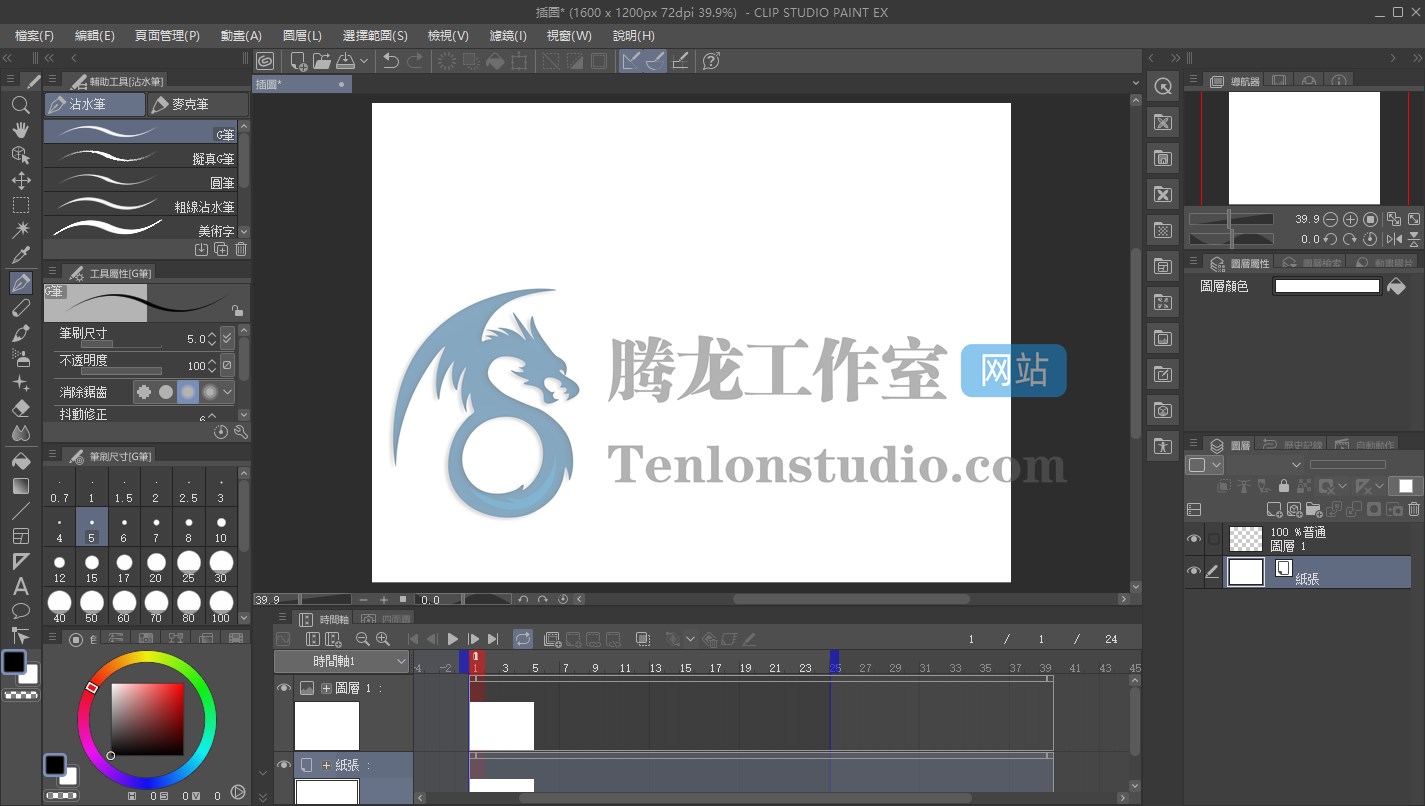Select the Eyedropper tool
The height and width of the screenshot is (806, 1425).
click(x=20, y=256)
